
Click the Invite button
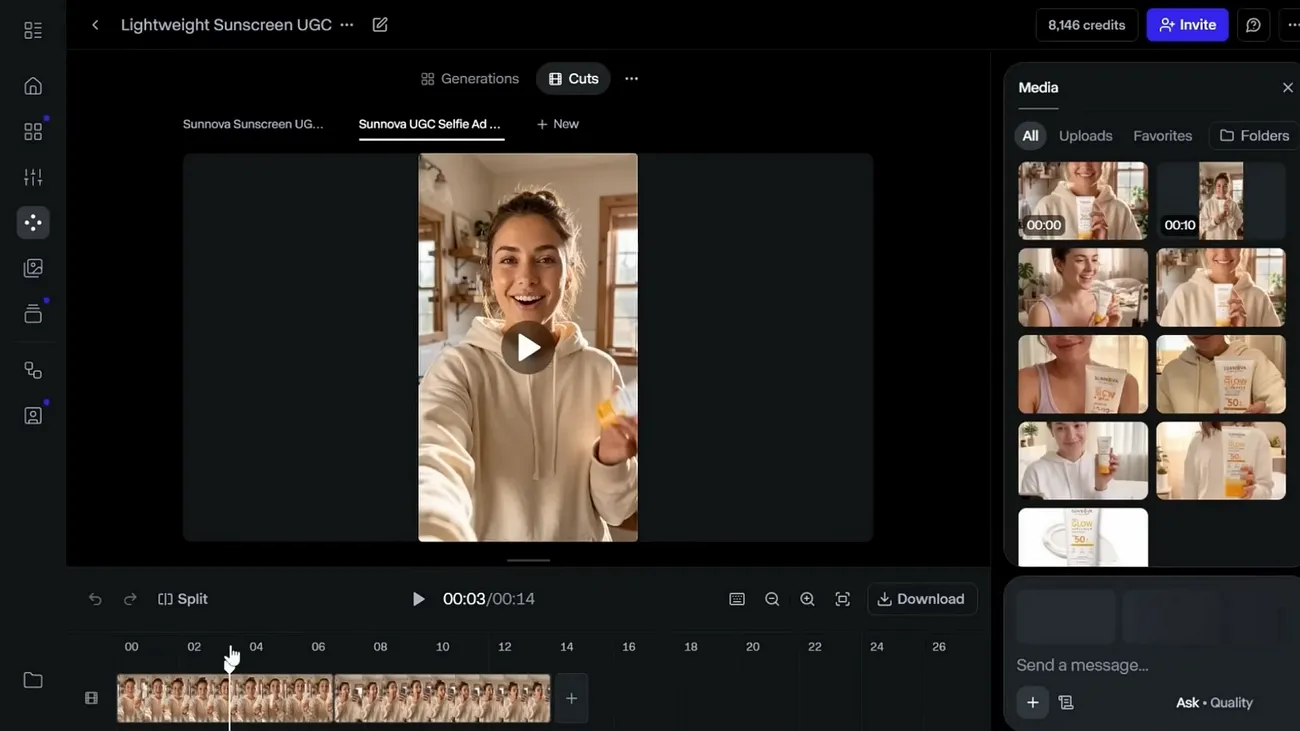pos(1187,25)
